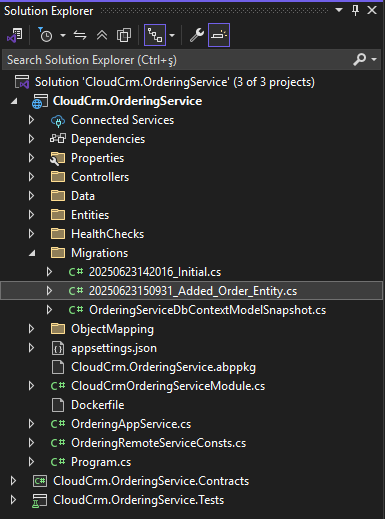Expand the Controllers folder
The height and width of the screenshot is (519, 385).
[x=31, y=177]
